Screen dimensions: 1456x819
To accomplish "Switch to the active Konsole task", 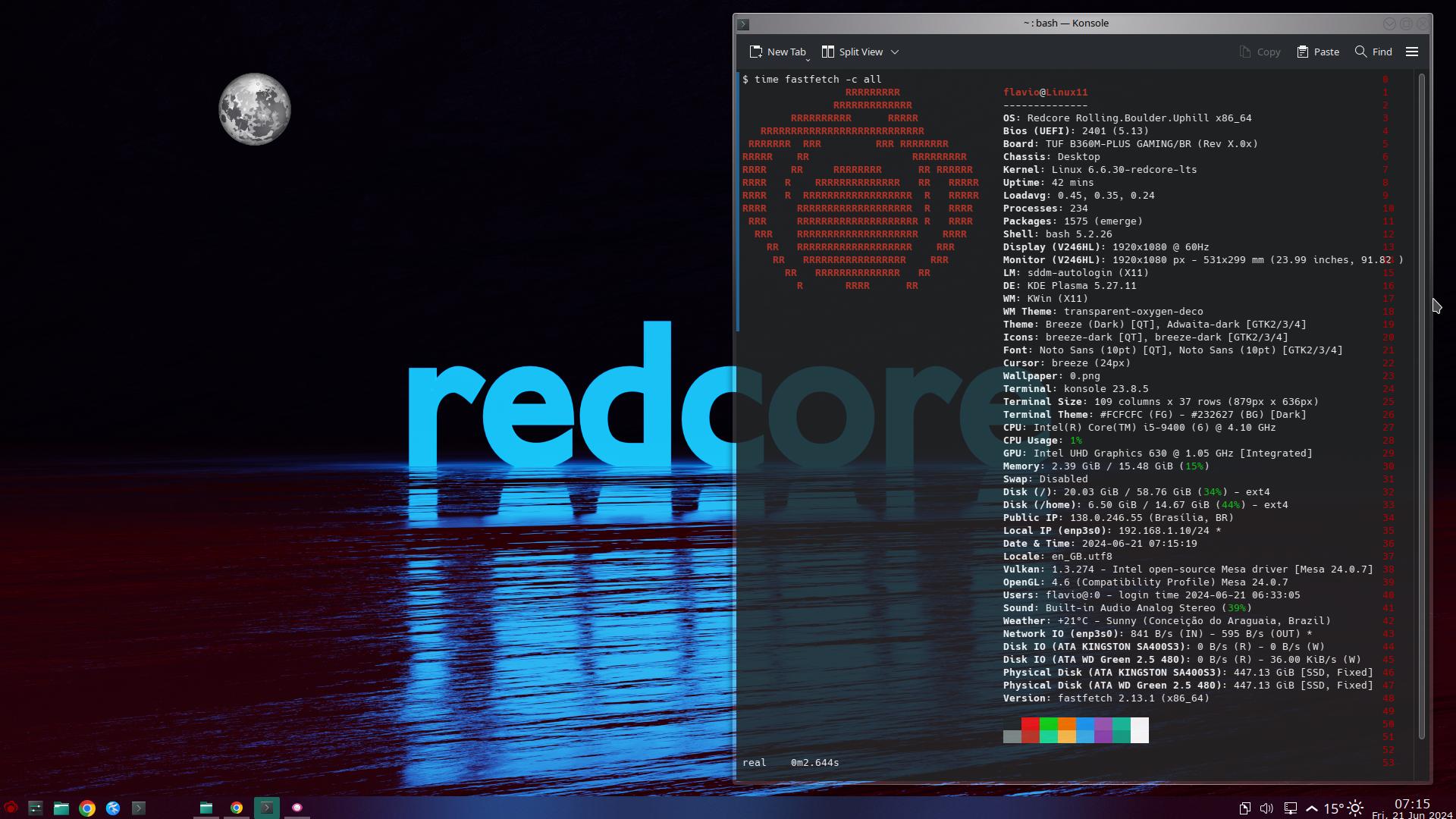I will click(267, 808).
